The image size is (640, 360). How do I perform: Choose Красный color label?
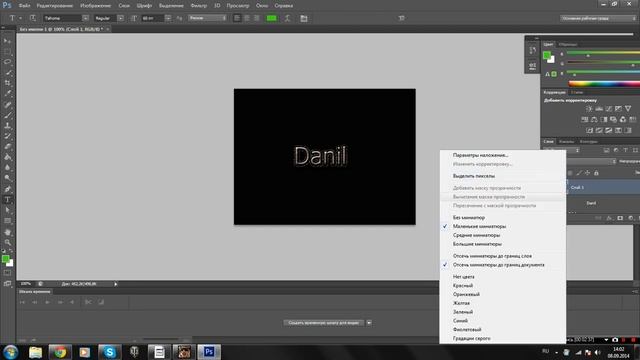(x=463, y=286)
